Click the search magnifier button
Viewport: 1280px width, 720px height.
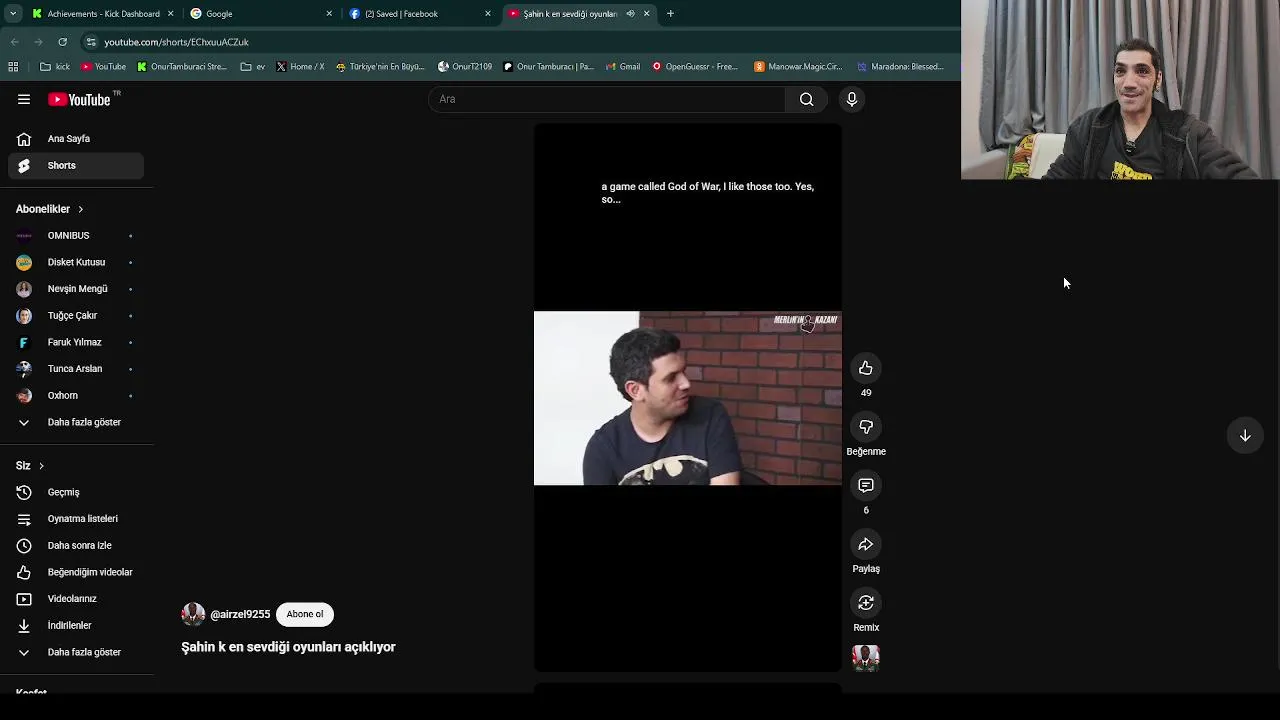806,99
